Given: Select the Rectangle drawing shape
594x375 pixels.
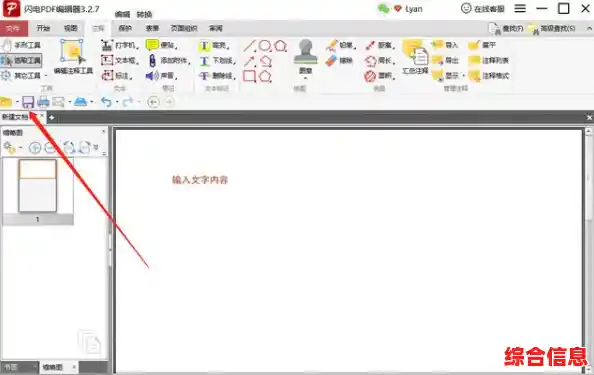Looking at the screenshot, I should tap(250, 76).
